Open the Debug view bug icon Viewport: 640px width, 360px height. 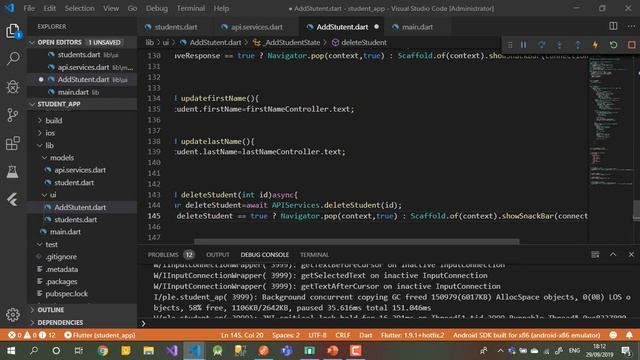point(13,87)
